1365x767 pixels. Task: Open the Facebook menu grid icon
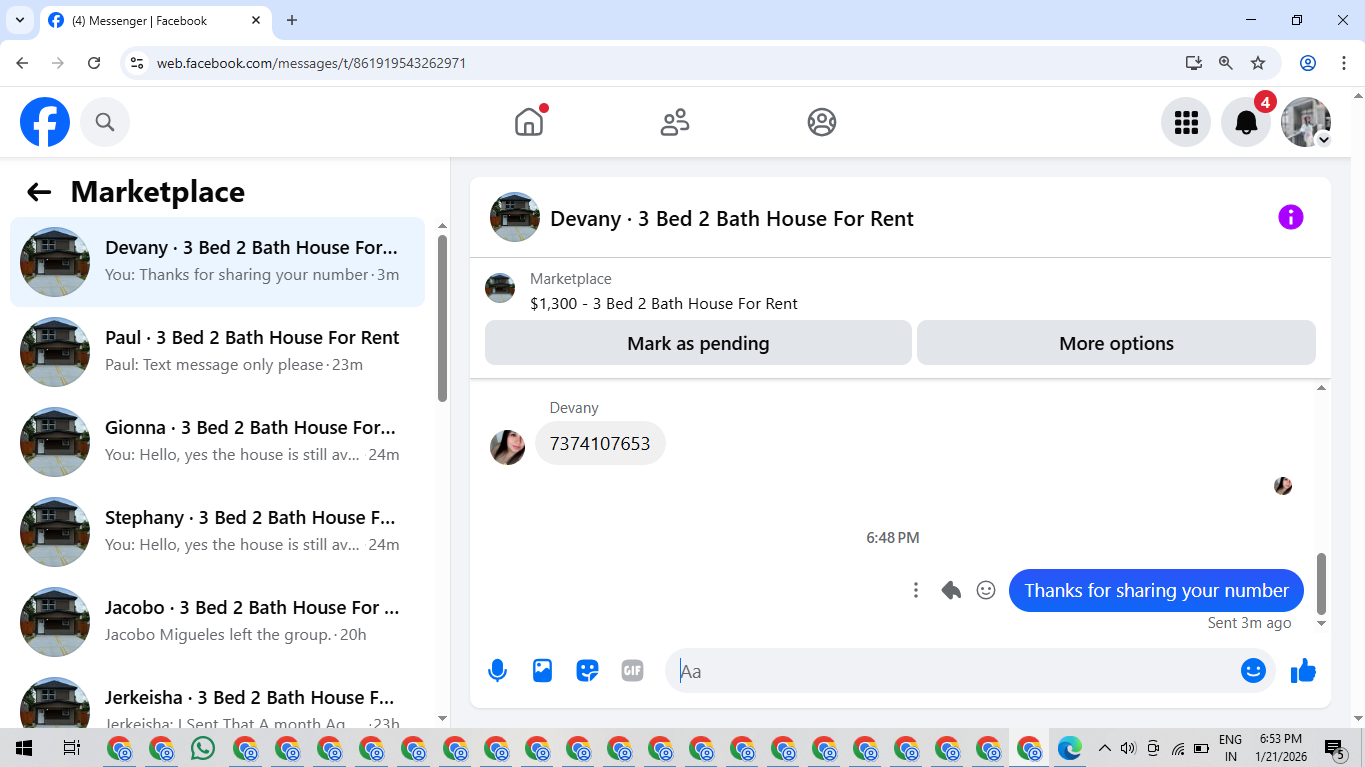point(1186,122)
